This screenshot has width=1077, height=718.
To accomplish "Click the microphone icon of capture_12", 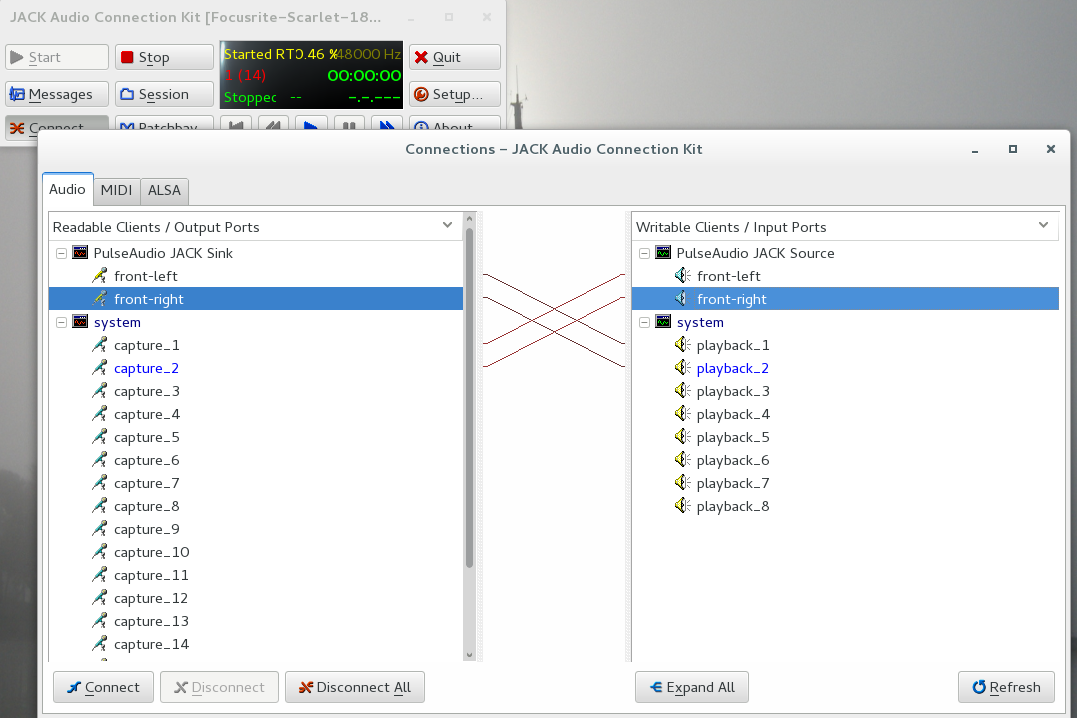I will tap(100, 598).
